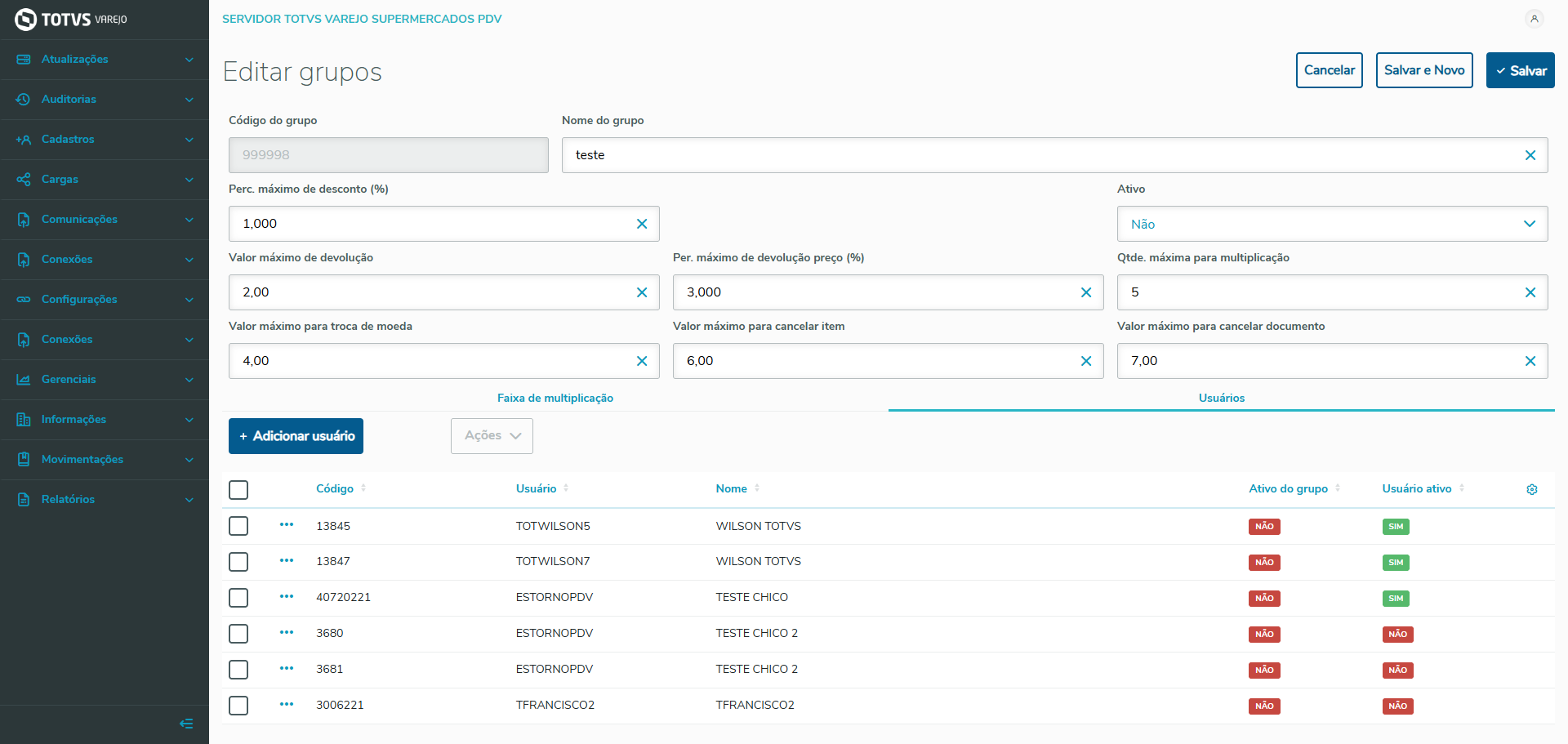The height and width of the screenshot is (744, 1568).
Task: Click the user profile icon
Action: [1535, 19]
